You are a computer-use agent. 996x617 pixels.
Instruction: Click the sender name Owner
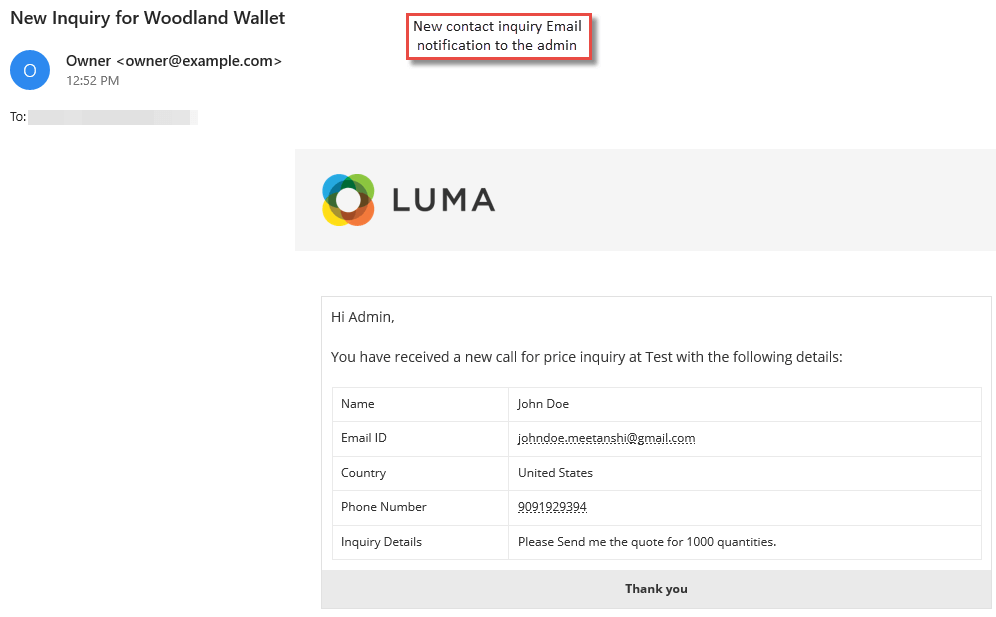tap(88, 61)
